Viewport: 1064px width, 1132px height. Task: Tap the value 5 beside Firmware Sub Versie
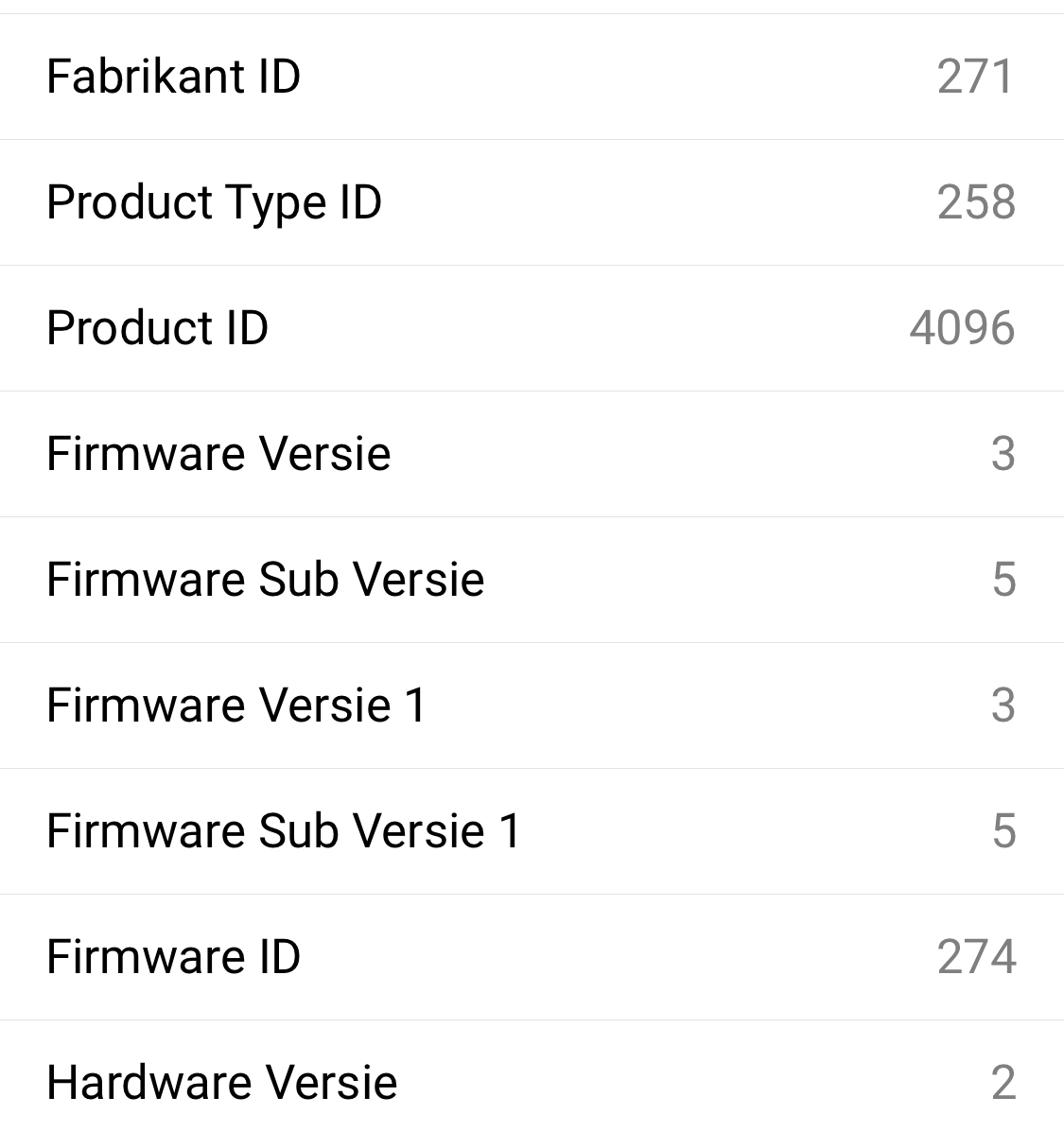[x=1004, y=580]
